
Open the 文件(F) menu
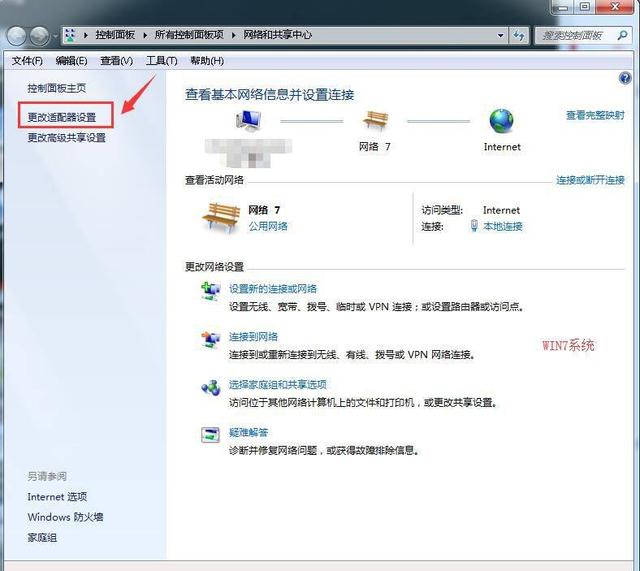tap(27, 61)
